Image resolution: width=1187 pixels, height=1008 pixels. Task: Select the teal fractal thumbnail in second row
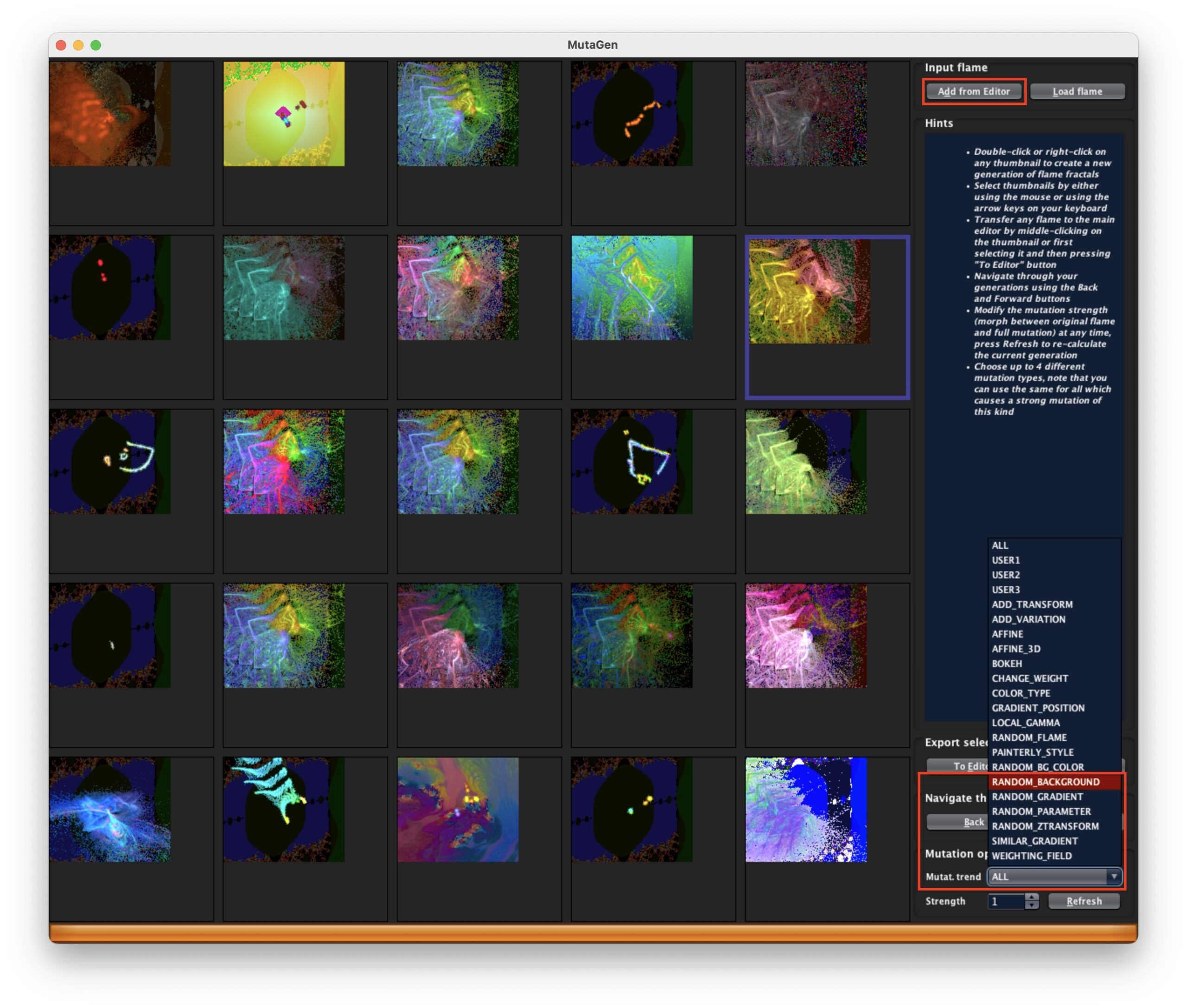(x=284, y=288)
